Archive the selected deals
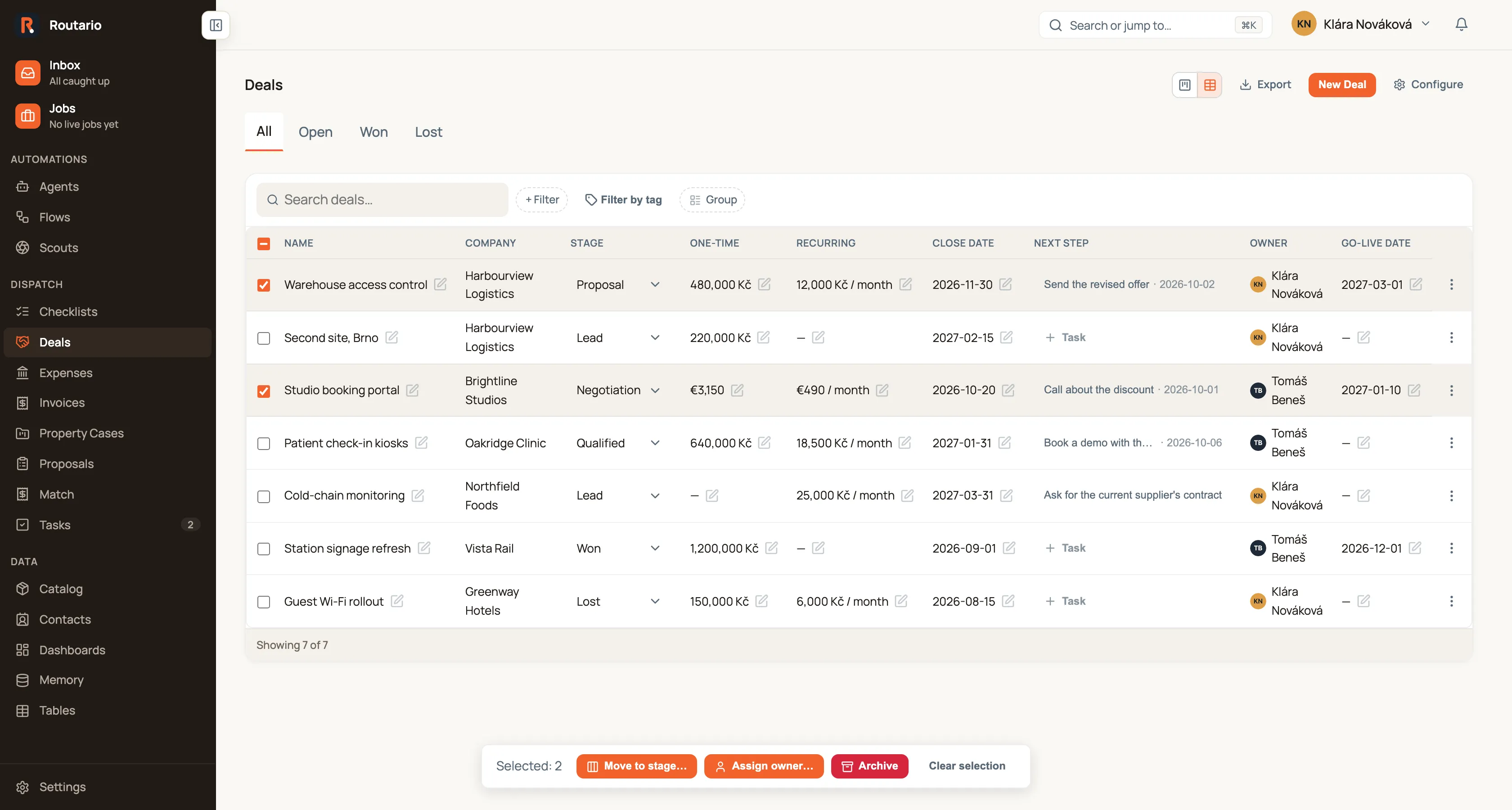Screen dimensions: 1512x810 click(x=869, y=766)
